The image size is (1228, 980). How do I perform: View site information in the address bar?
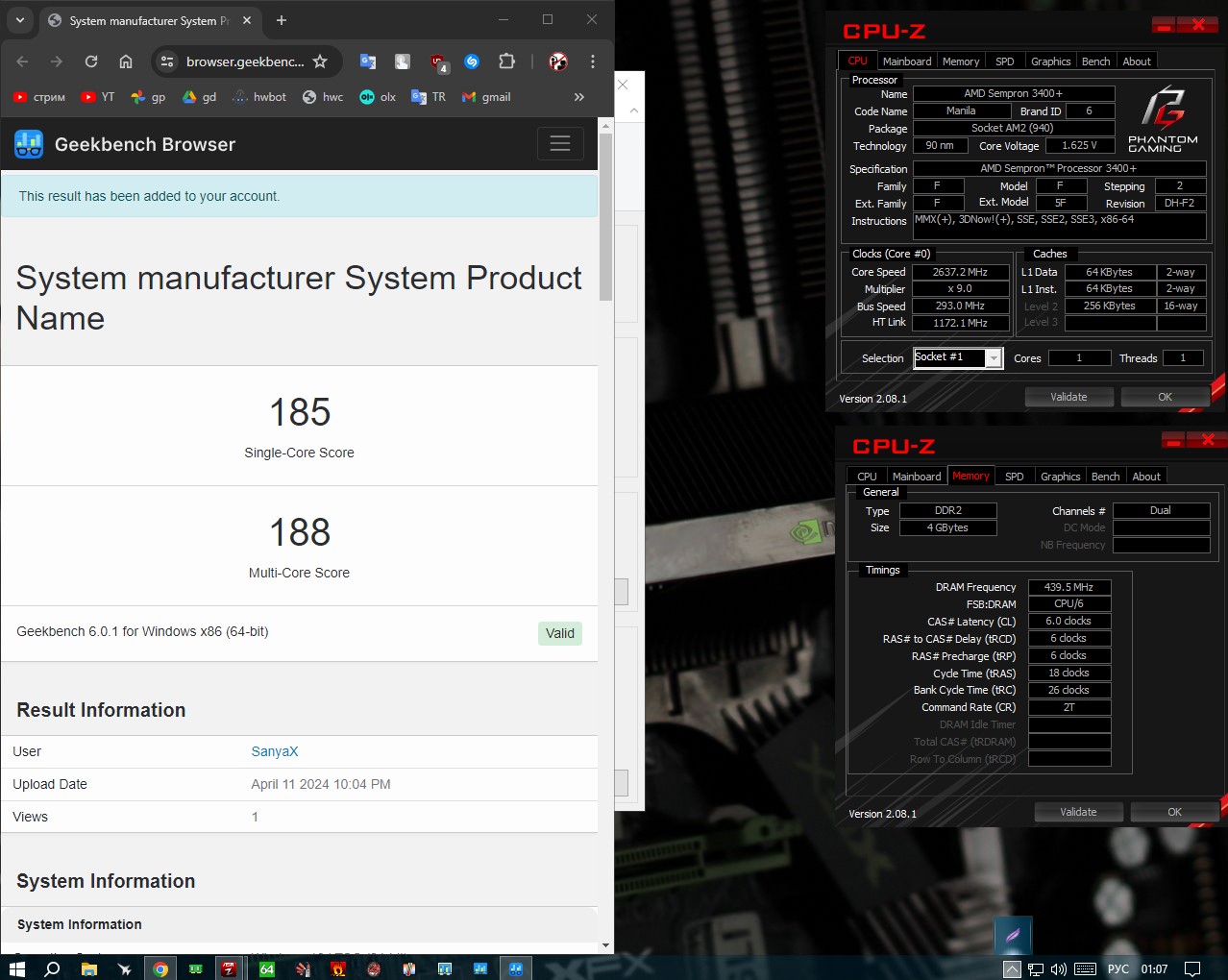tap(167, 61)
